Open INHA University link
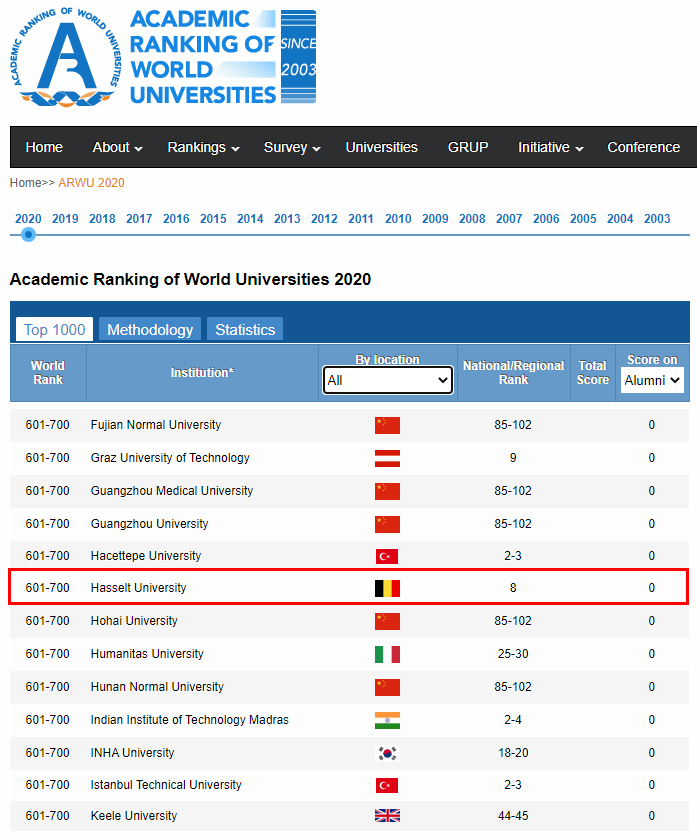 click(x=133, y=753)
